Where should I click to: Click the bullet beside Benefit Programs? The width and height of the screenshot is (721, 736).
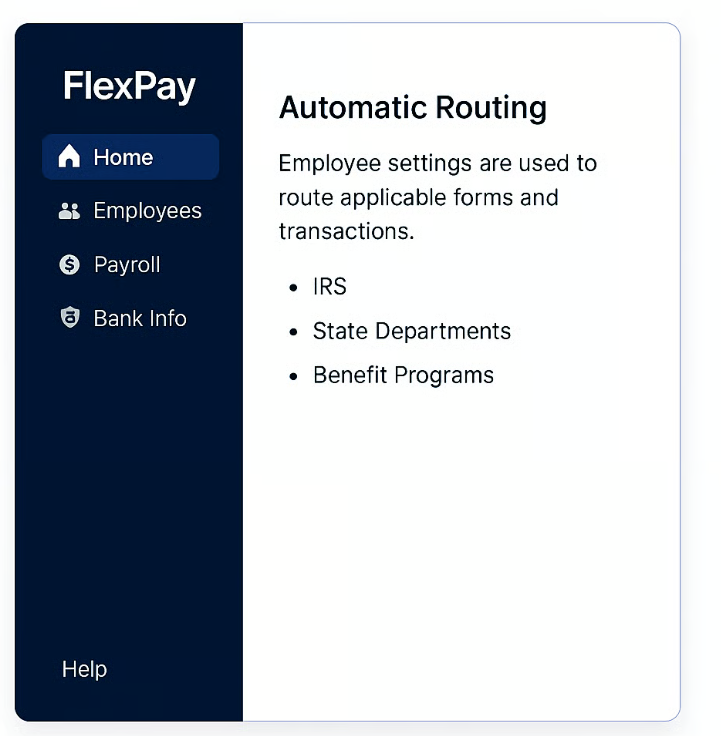pyautogui.click(x=293, y=376)
